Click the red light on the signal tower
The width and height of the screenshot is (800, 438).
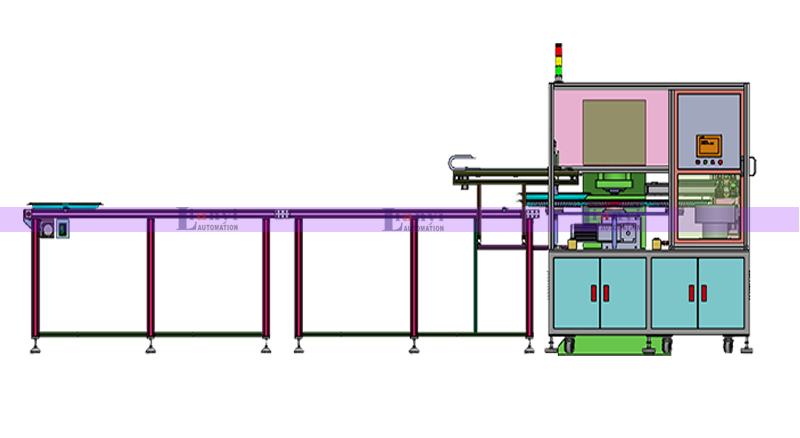559,50
